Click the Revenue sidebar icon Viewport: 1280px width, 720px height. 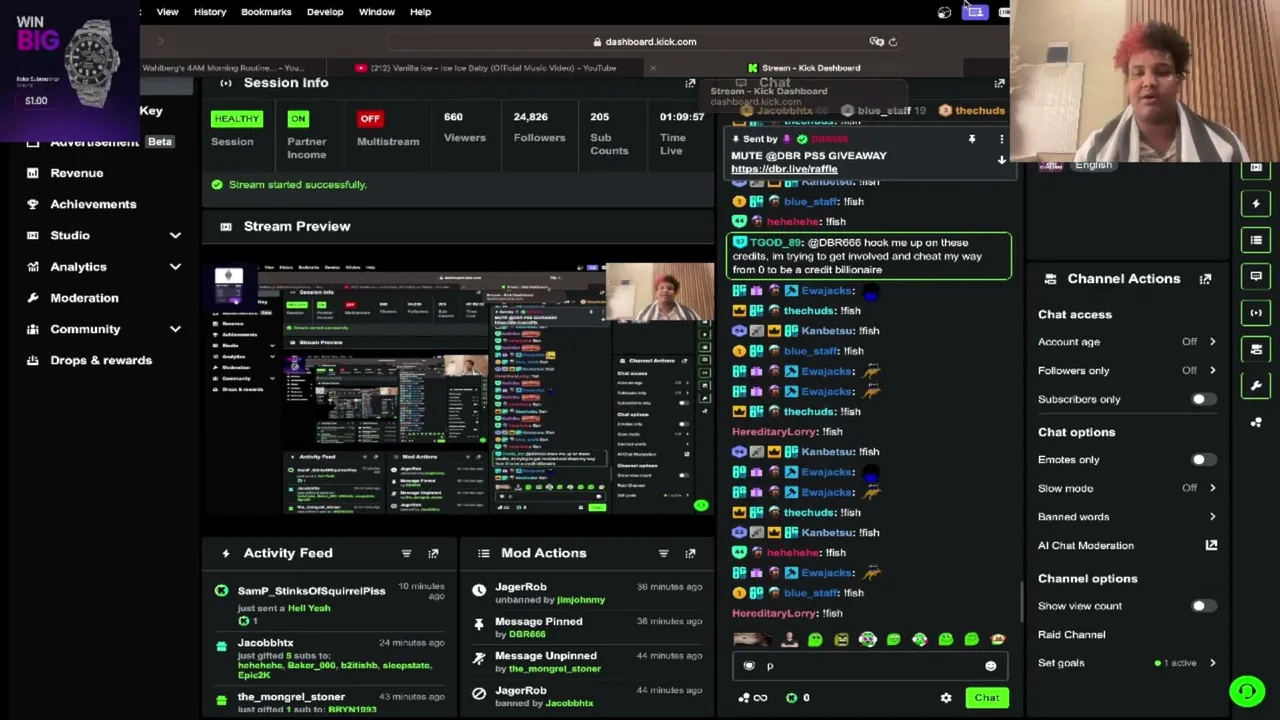tap(33, 173)
